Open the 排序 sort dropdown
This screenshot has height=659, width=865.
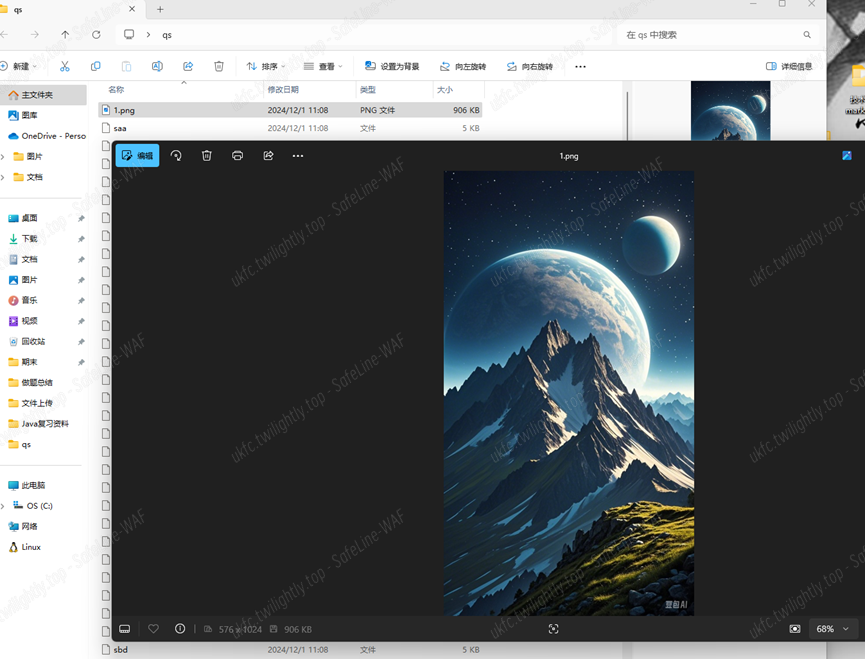[266, 67]
